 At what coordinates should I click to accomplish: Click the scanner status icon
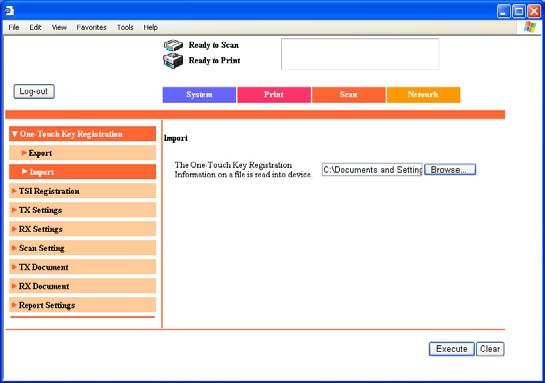pyautogui.click(x=173, y=45)
